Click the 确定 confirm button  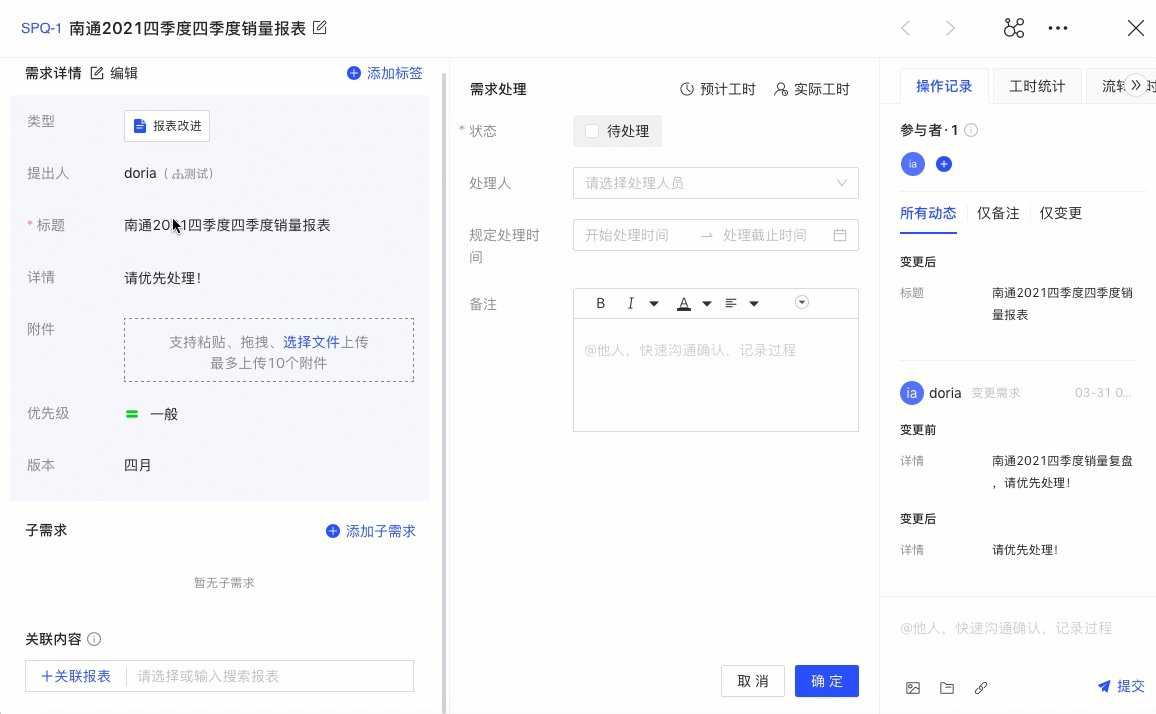(x=826, y=681)
